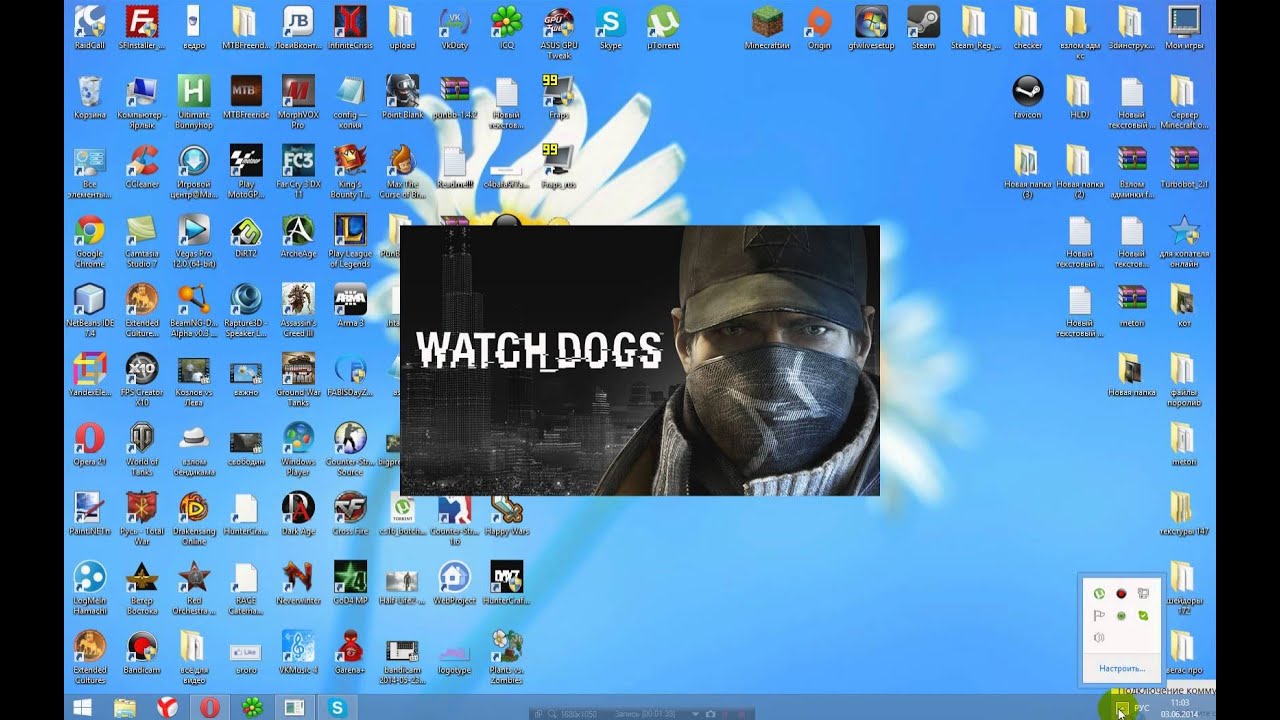Open the RaidCall desktop shortcut
The height and width of the screenshot is (720, 1280).
point(90,27)
